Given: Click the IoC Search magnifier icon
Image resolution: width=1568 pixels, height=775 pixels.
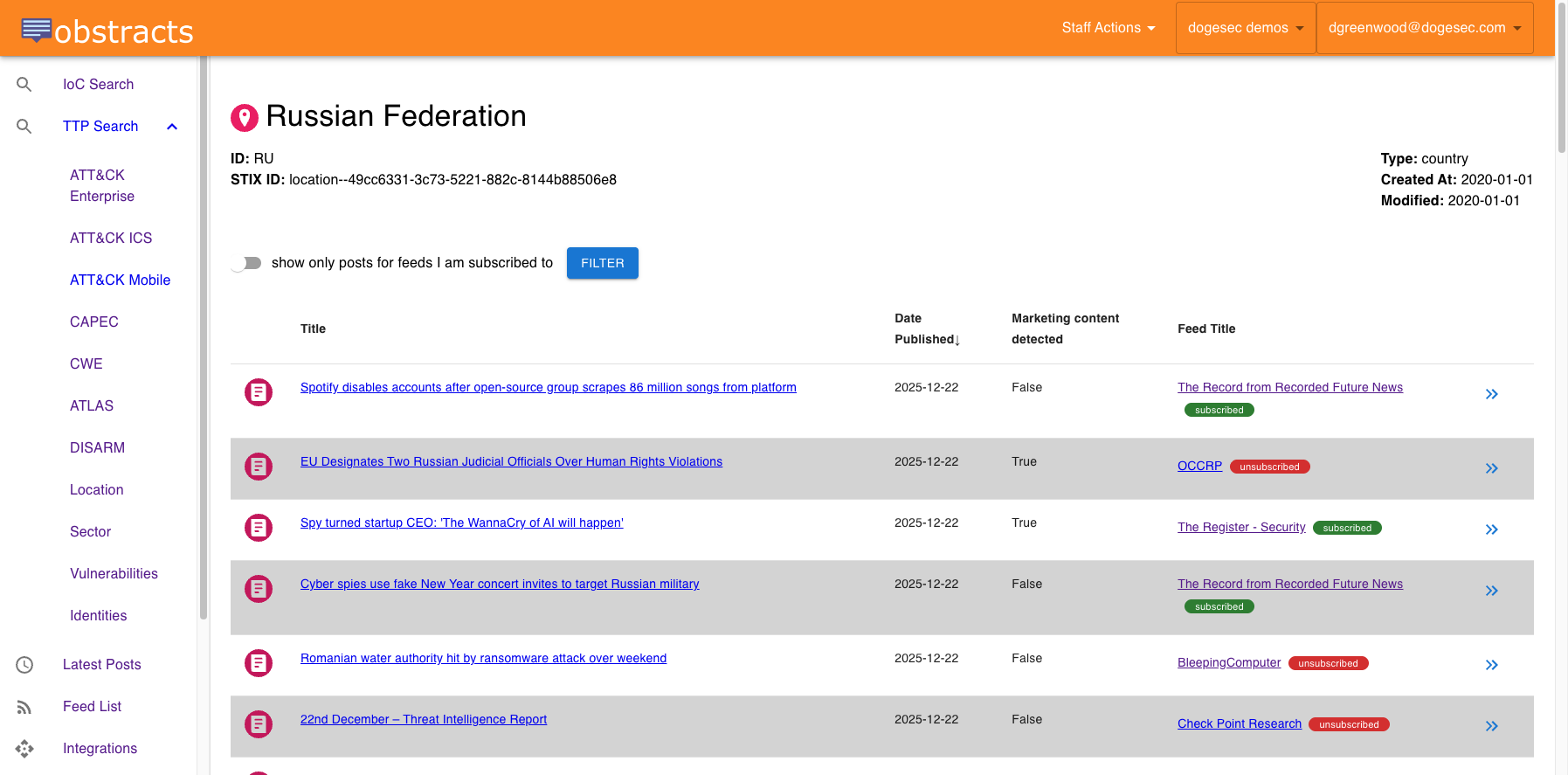Looking at the screenshot, I should 24,84.
